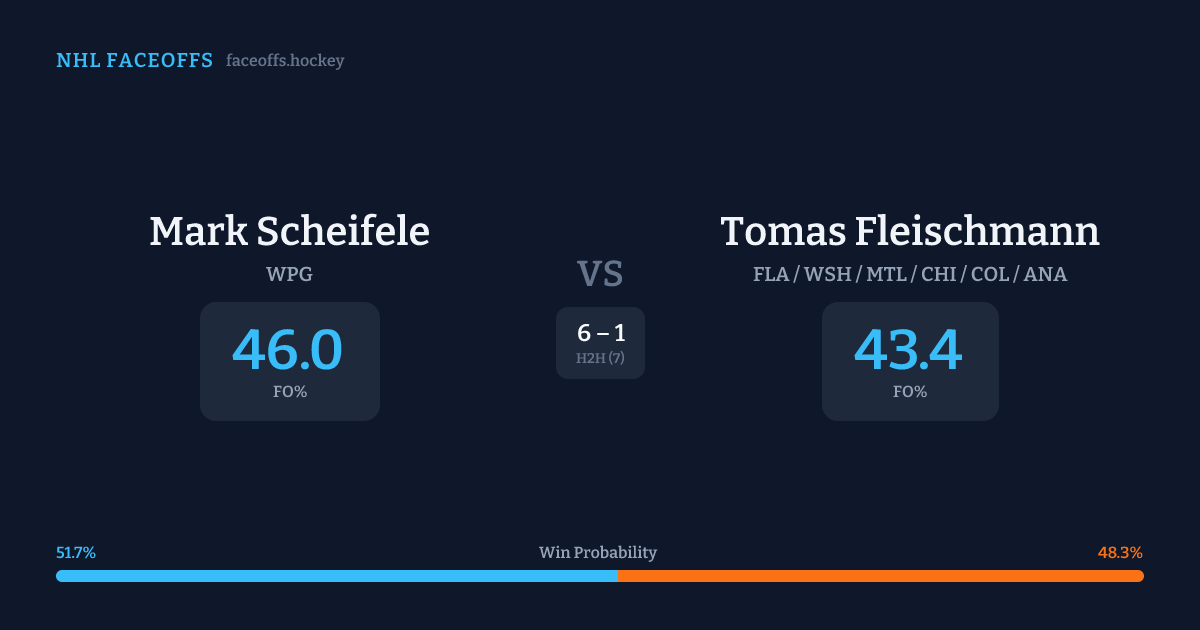
Task: Select the Tomas Fleischmann player name
Action: 910,232
